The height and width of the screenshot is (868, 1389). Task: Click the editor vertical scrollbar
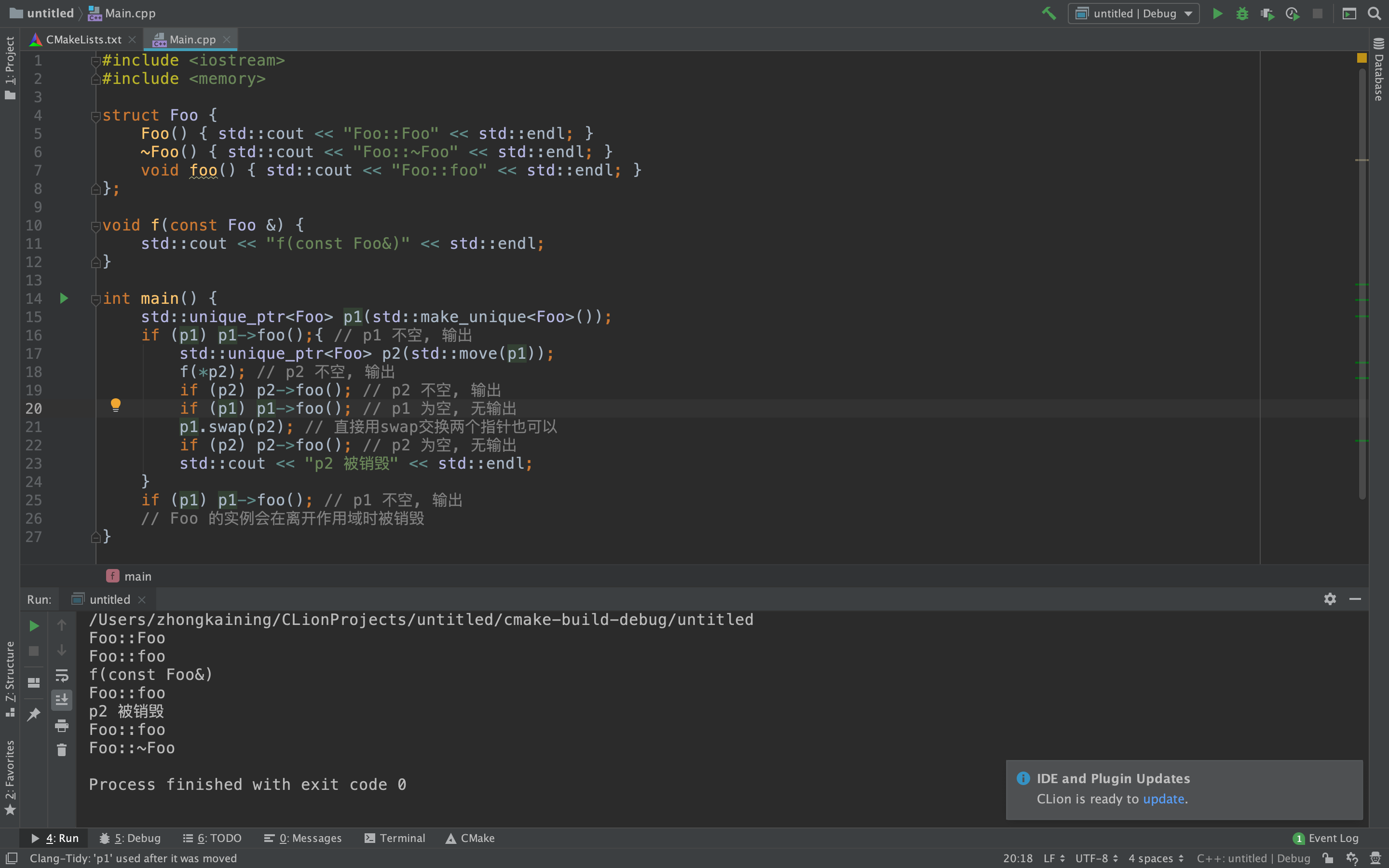click(1362, 284)
